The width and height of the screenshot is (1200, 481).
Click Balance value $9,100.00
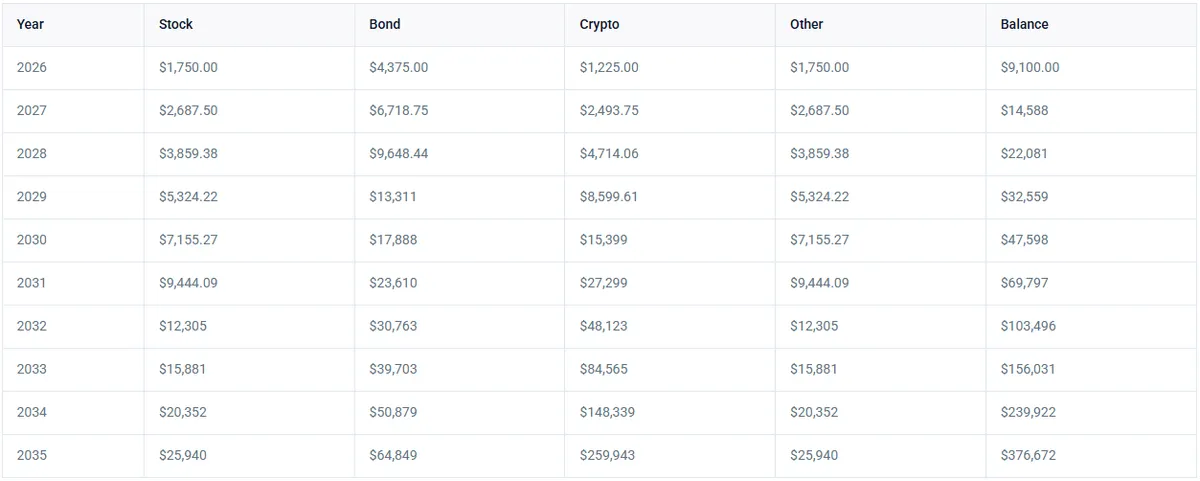[x=1030, y=67]
